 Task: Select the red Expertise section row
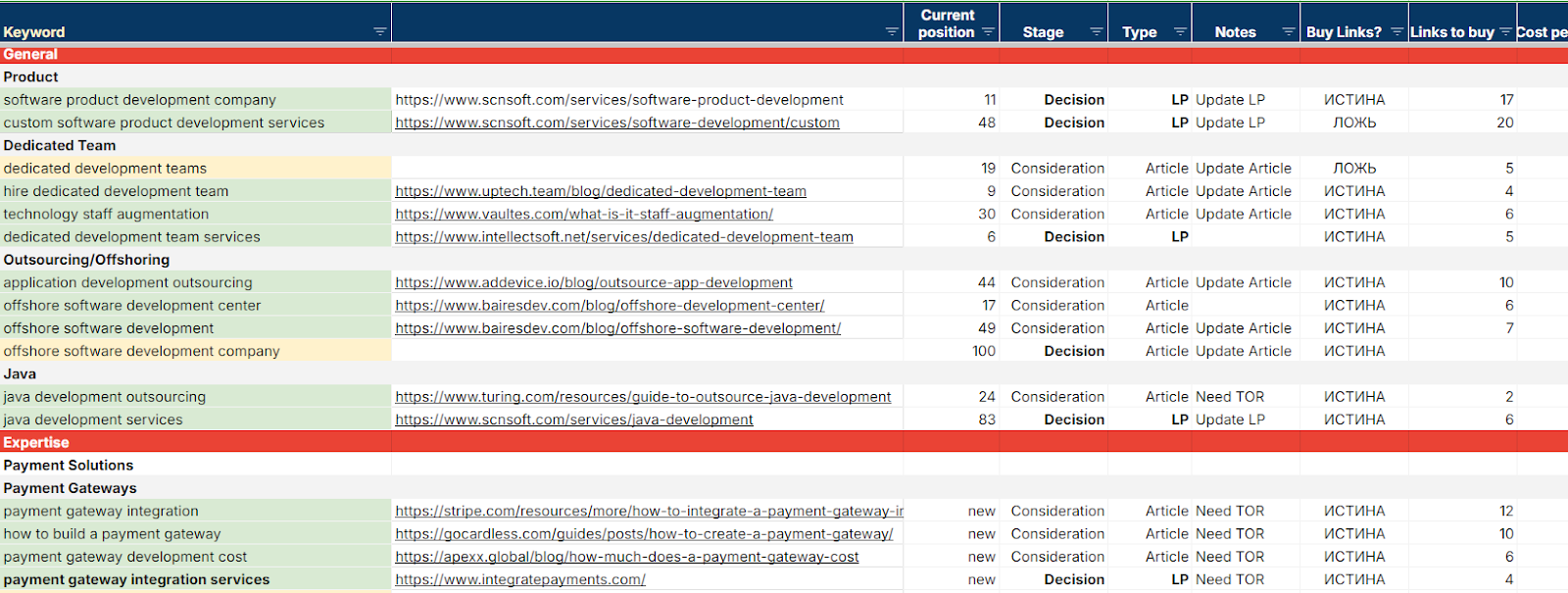pyautogui.click(x=784, y=442)
